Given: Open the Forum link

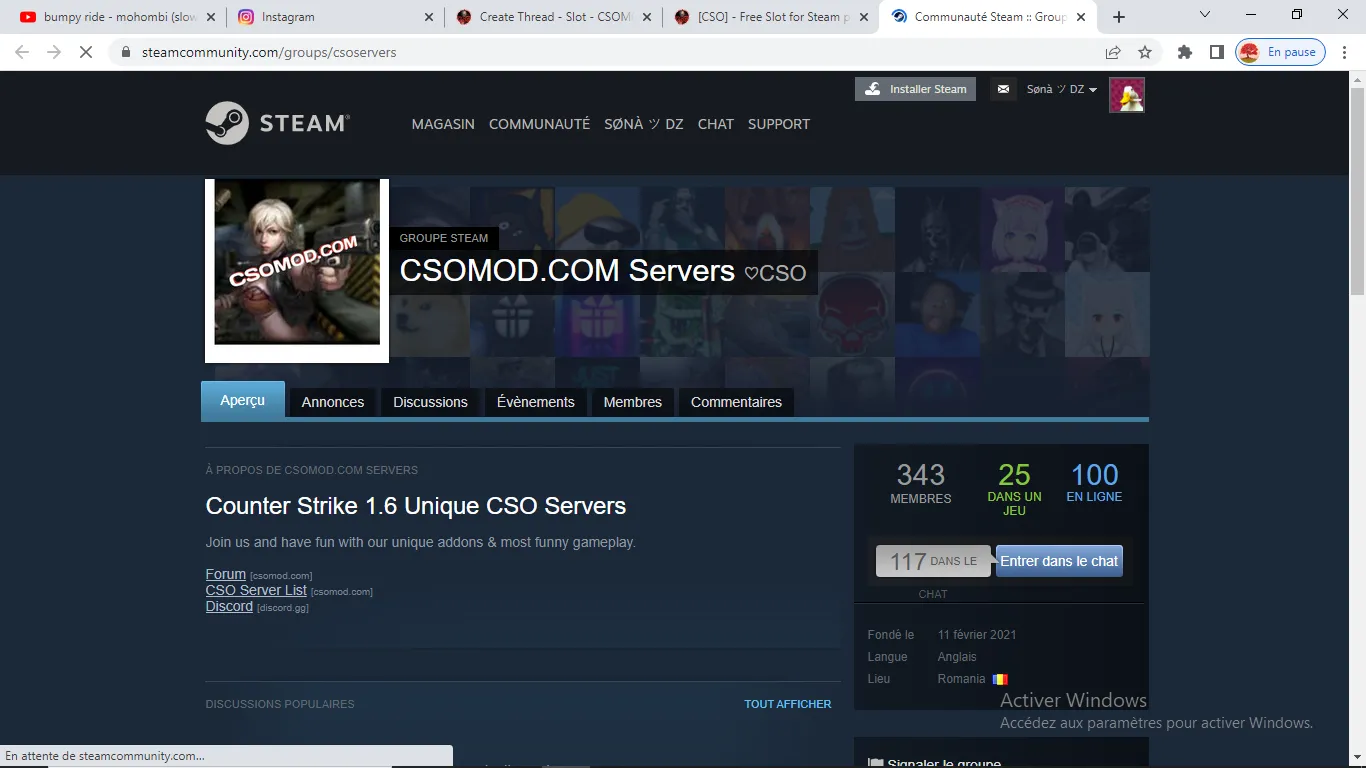Looking at the screenshot, I should tap(226, 574).
